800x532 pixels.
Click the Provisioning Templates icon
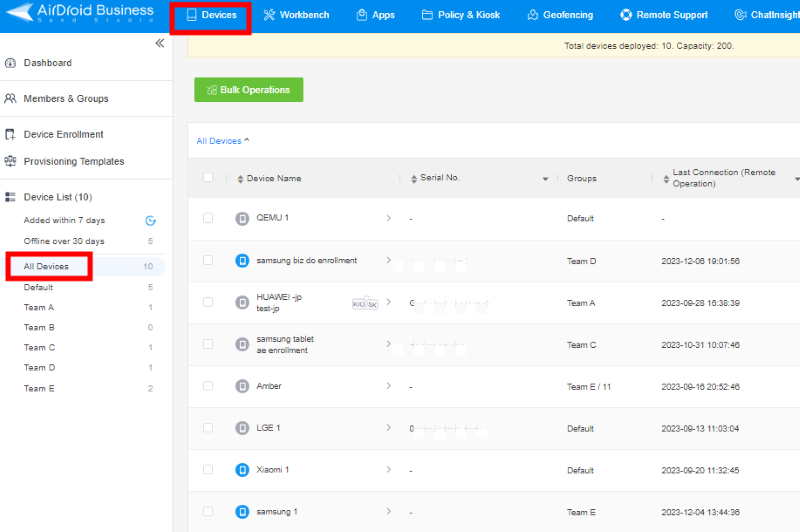pyautogui.click(x=10, y=161)
